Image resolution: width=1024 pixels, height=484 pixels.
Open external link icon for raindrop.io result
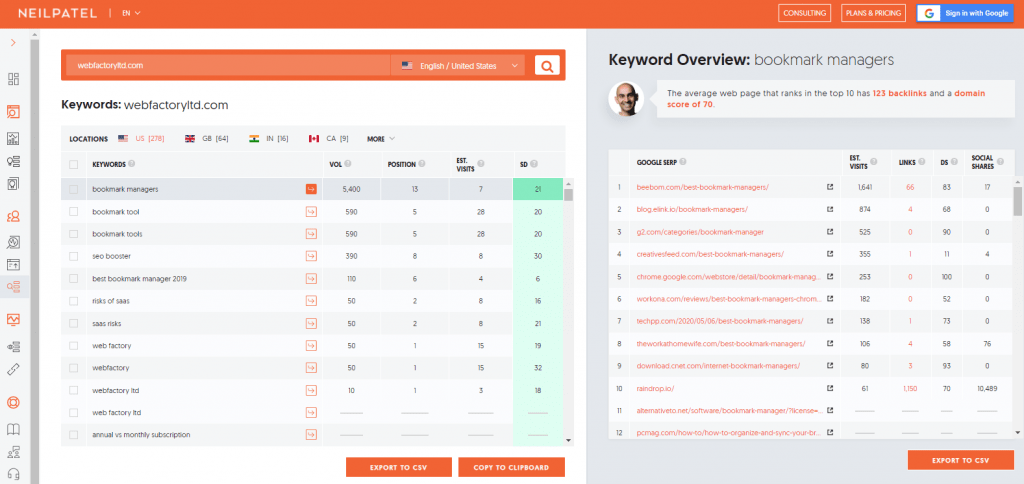pos(830,388)
